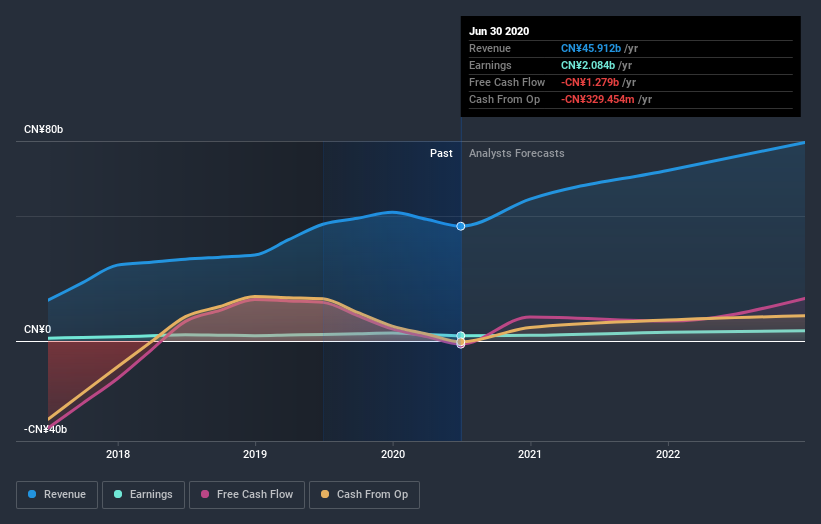Toggle the Earnings legend series
821x524 pixels.
[x=143, y=495]
